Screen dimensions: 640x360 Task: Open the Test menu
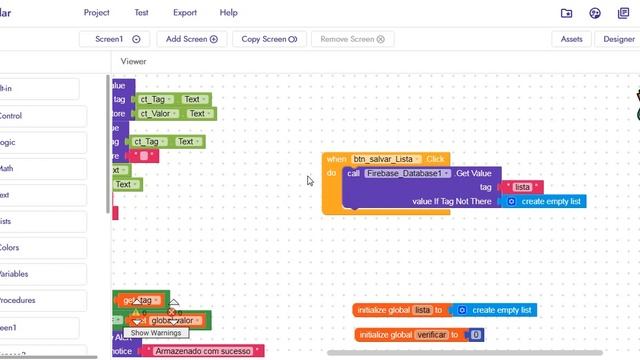click(x=141, y=13)
